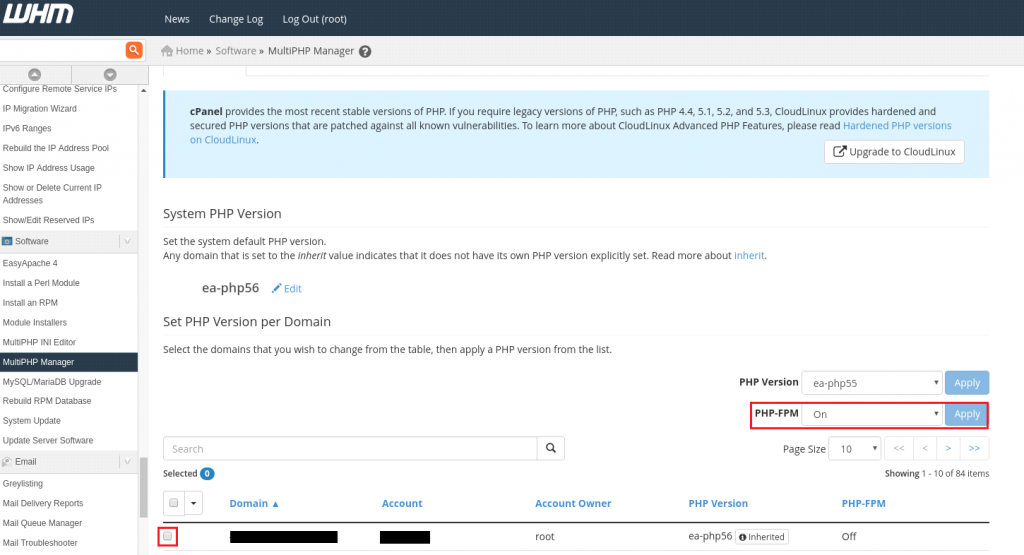The height and width of the screenshot is (555, 1024).
Task: Open the select-all options caret dropdown
Action: coord(193,503)
